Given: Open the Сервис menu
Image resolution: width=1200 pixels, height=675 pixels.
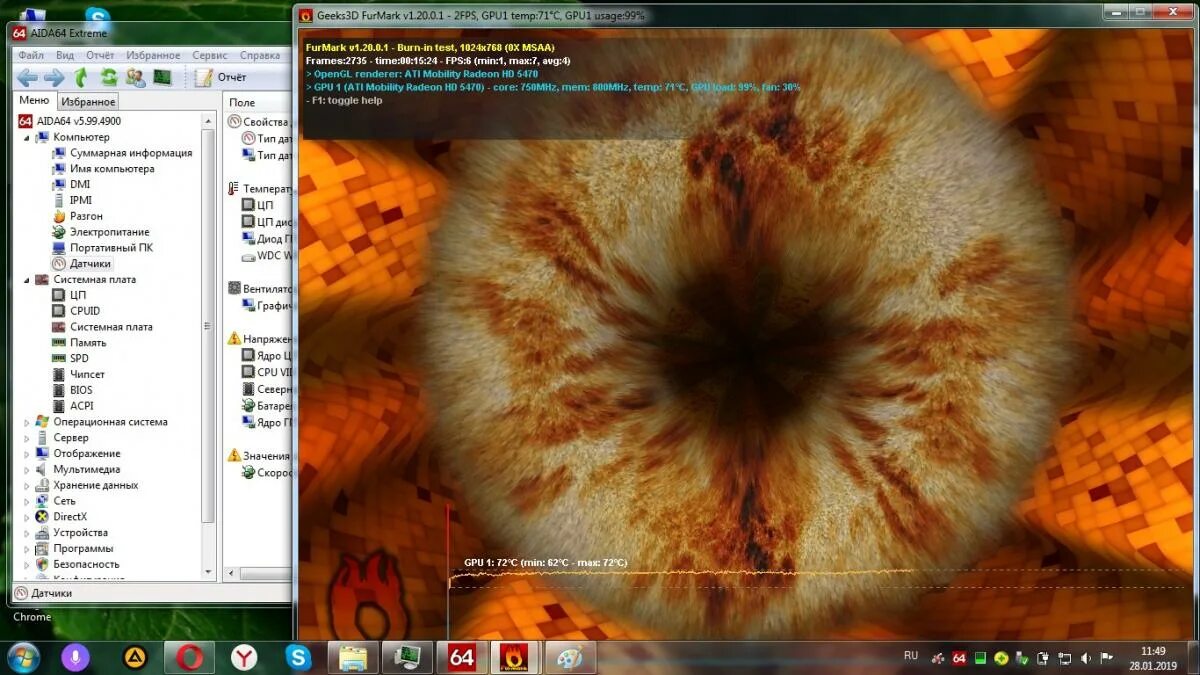Looking at the screenshot, I should coord(210,56).
